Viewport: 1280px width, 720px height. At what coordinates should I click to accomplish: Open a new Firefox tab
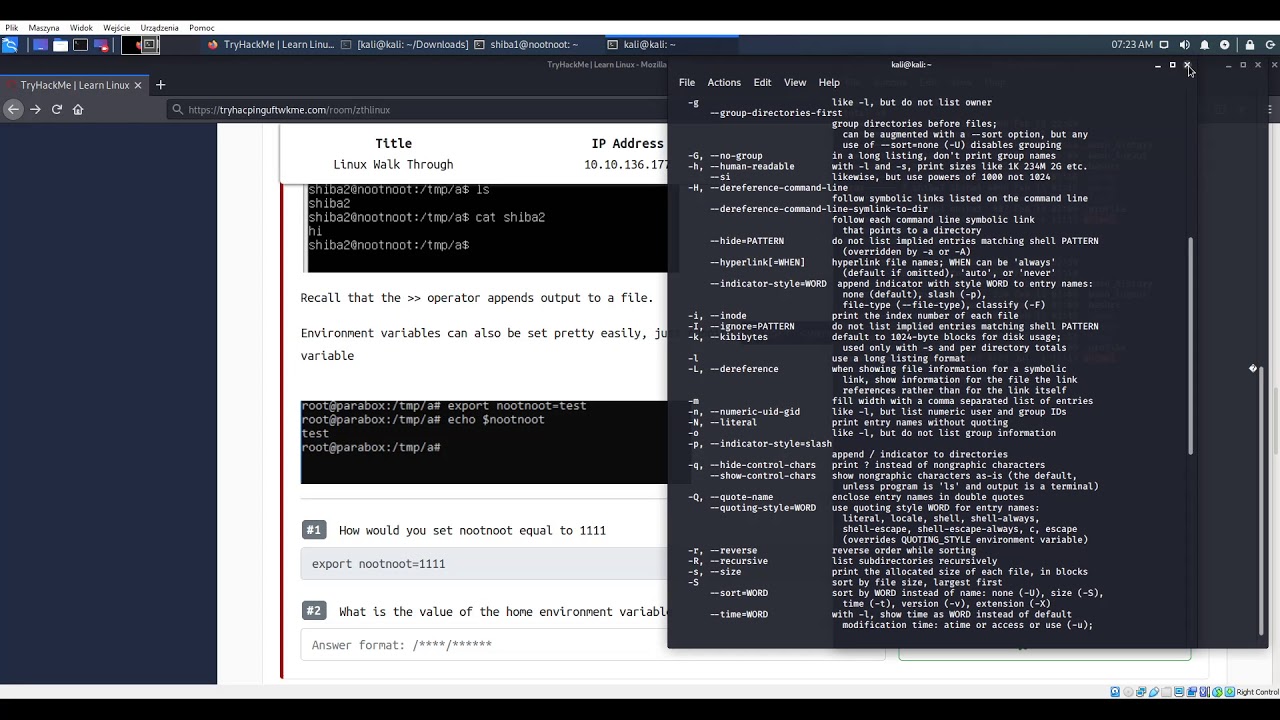tap(160, 85)
